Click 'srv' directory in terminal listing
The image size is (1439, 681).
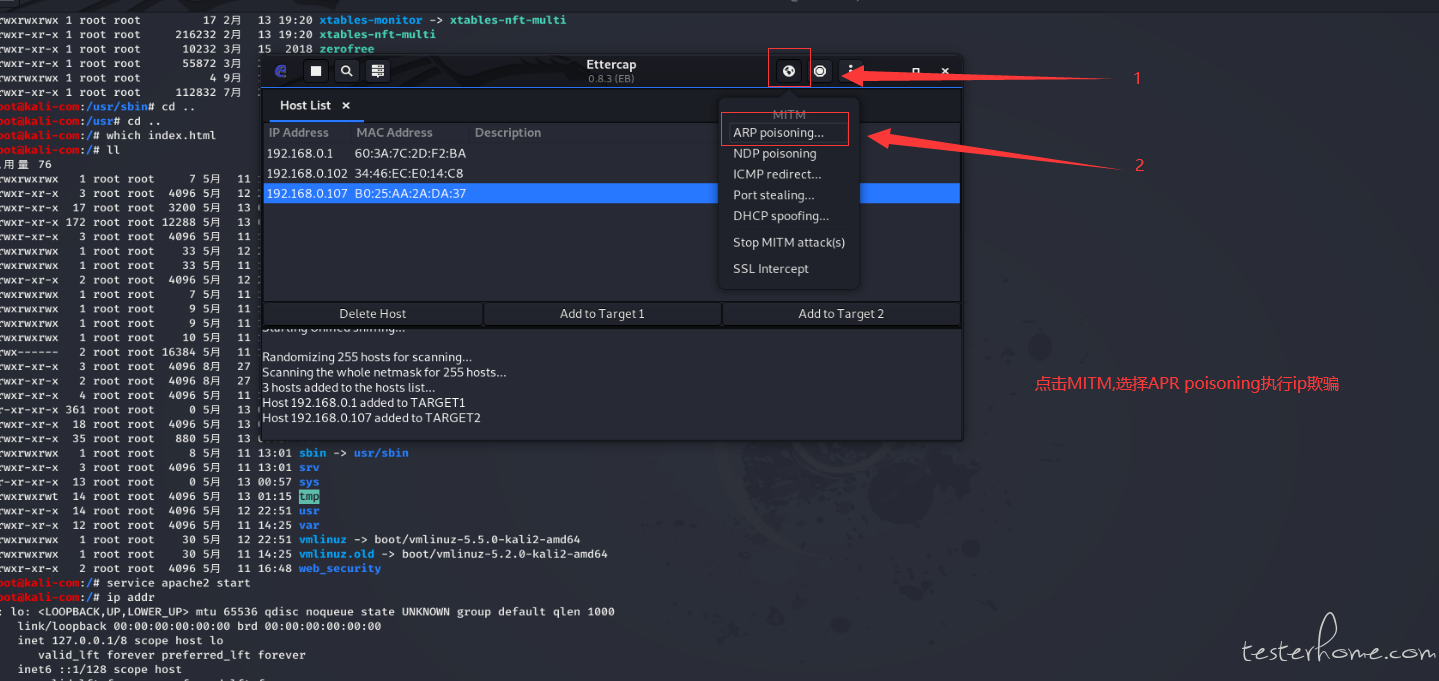(x=309, y=467)
